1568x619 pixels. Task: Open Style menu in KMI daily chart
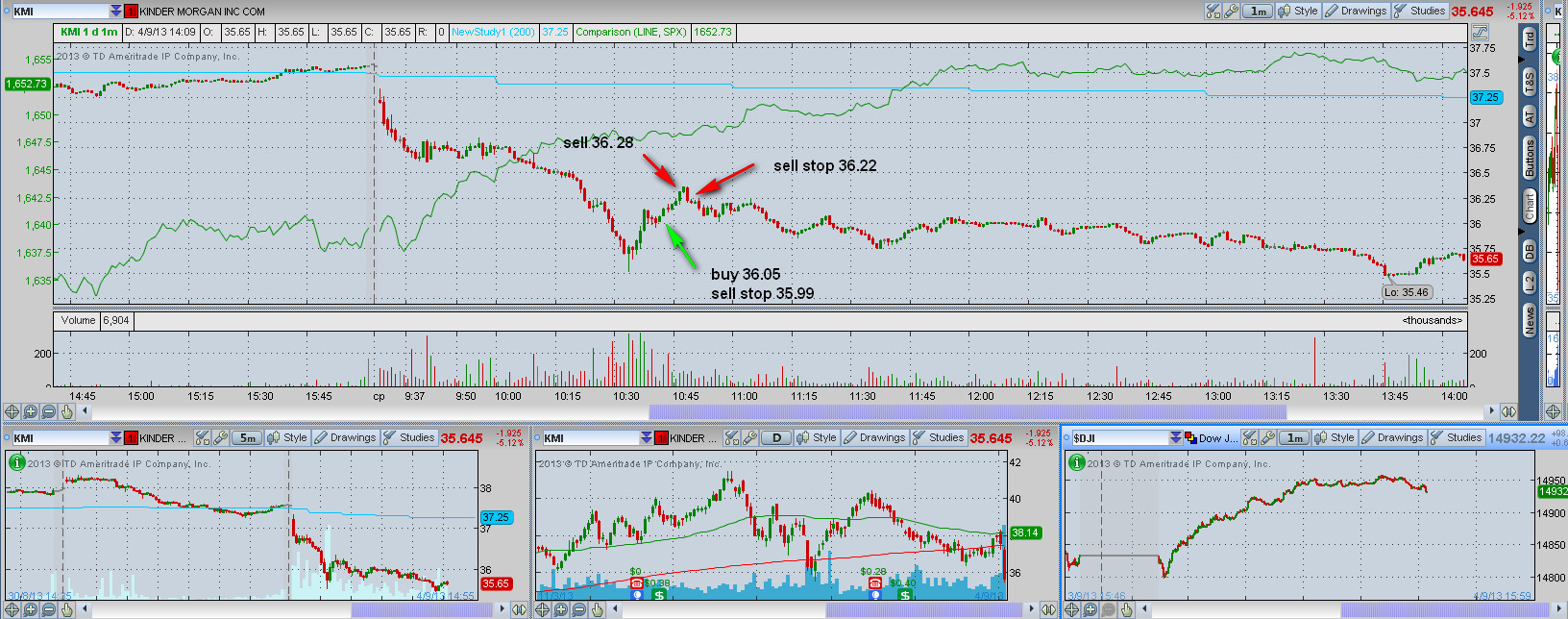818,437
